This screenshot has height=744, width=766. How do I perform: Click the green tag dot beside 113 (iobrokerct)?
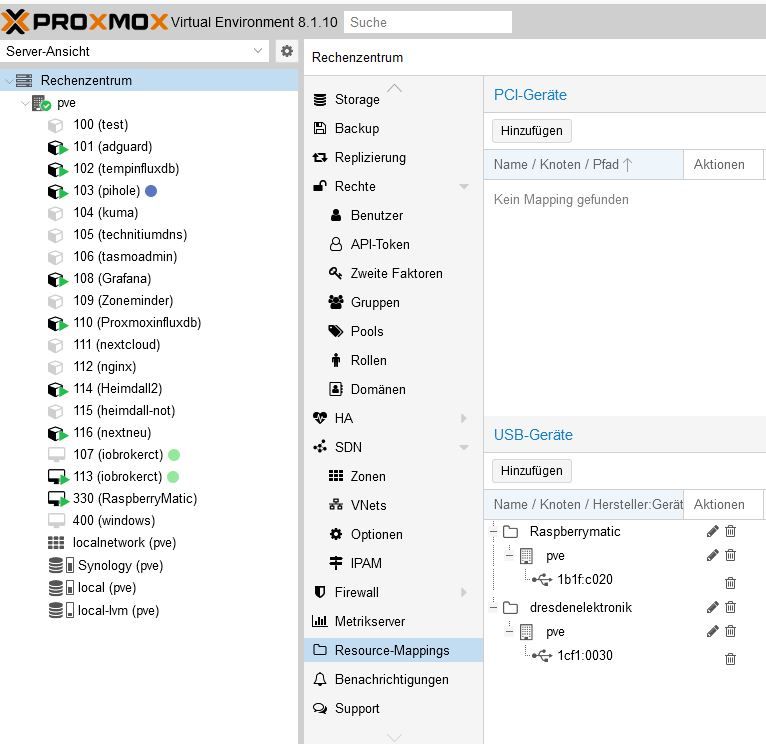(x=173, y=477)
